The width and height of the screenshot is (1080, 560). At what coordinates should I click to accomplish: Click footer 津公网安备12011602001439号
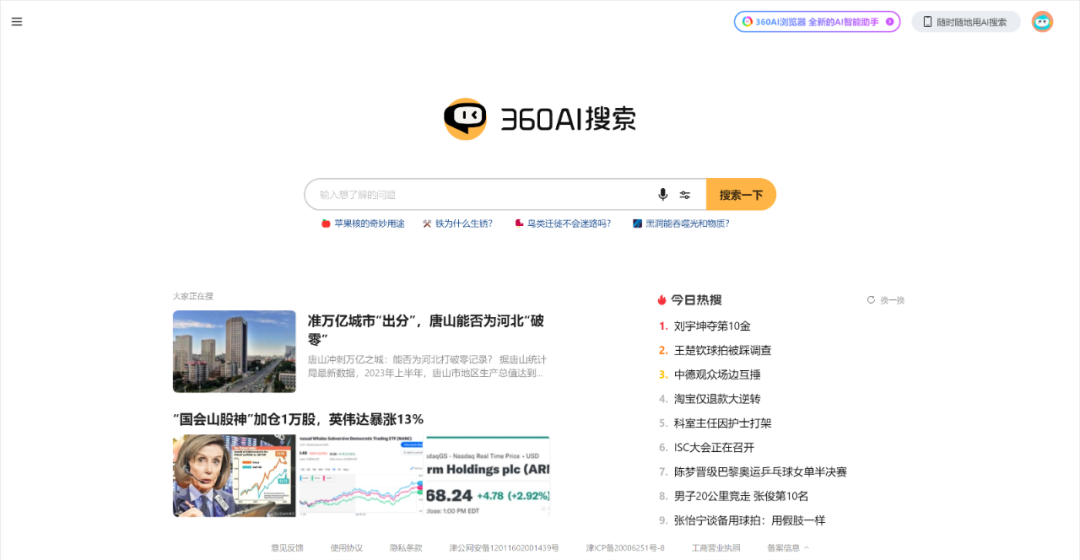pyautogui.click(x=504, y=548)
